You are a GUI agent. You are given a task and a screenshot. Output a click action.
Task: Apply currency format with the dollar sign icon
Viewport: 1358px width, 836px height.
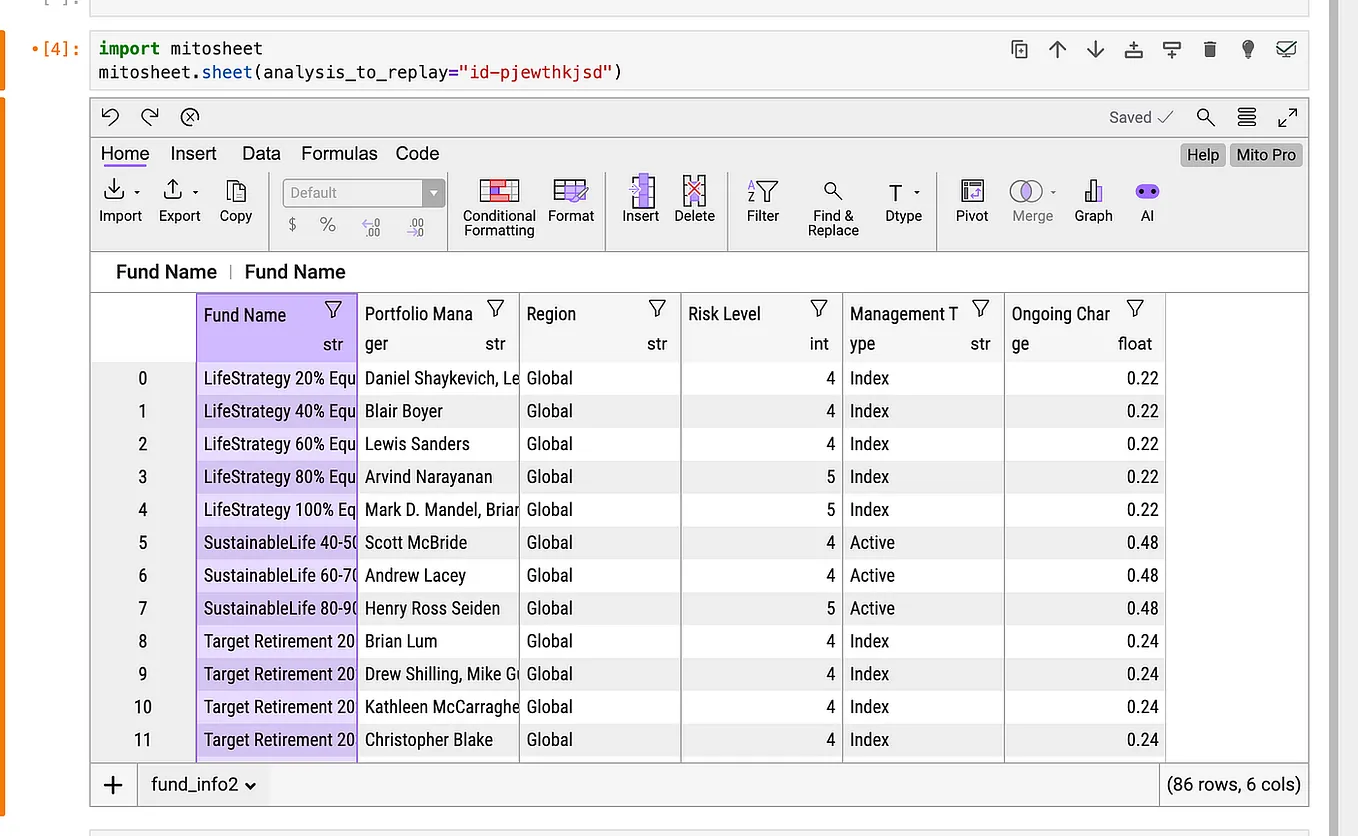(291, 224)
